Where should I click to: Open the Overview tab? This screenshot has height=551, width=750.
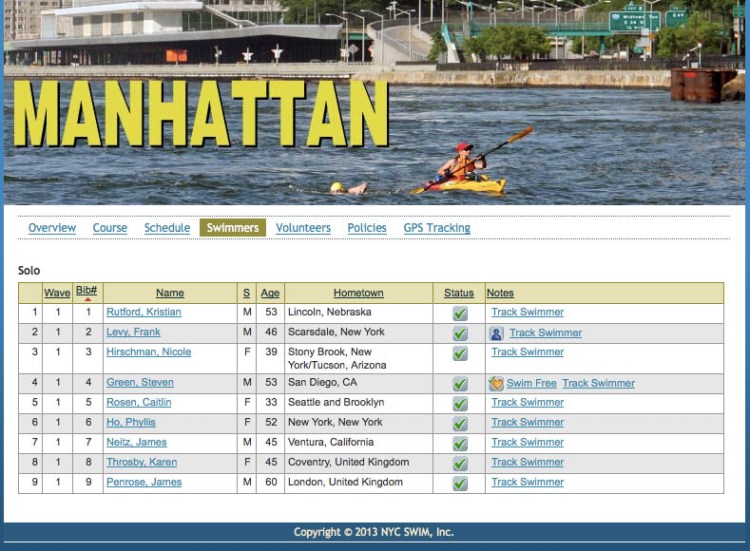point(52,228)
